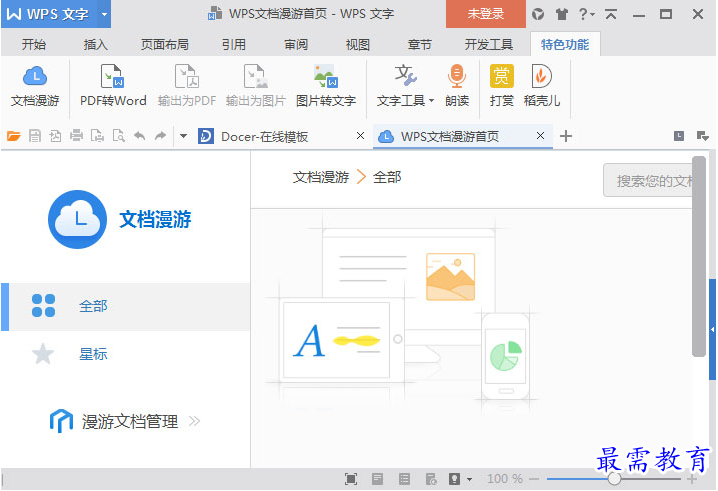The image size is (718, 491).
Task: Click the 文档漫游 breadcrumb link
Action: 321,177
